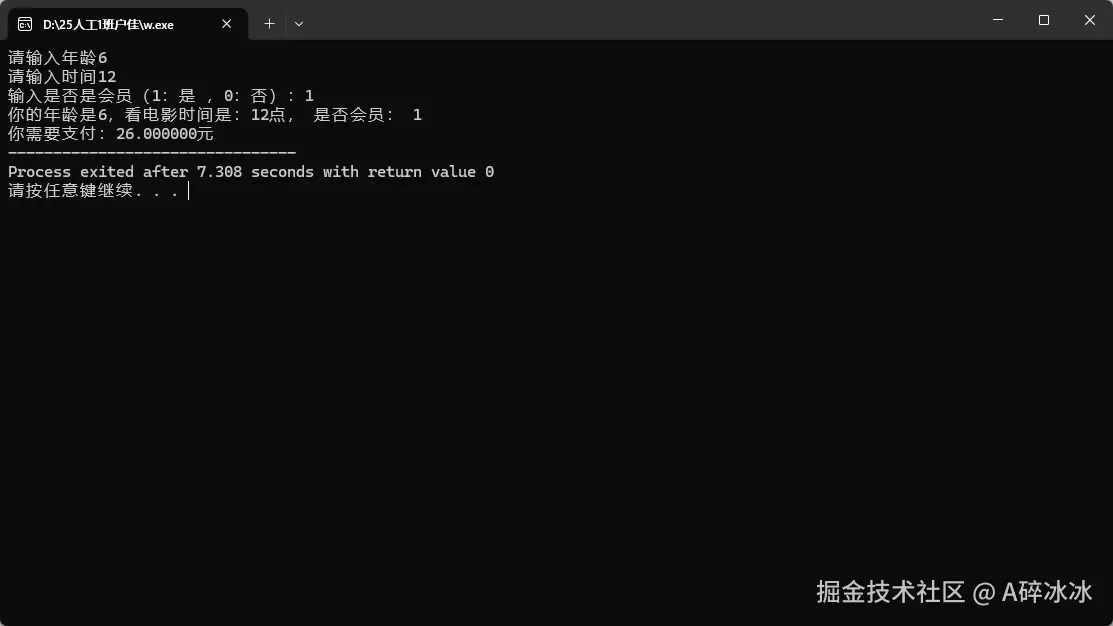Viewport: 1113px width, 626px height.
Task: Click the blinking text cursor after the prompt
Action: (x=189, y=191)
